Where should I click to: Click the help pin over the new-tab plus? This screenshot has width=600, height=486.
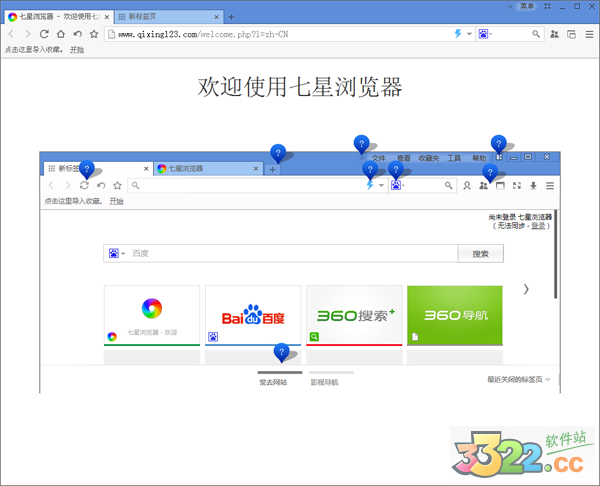[278, 153]
